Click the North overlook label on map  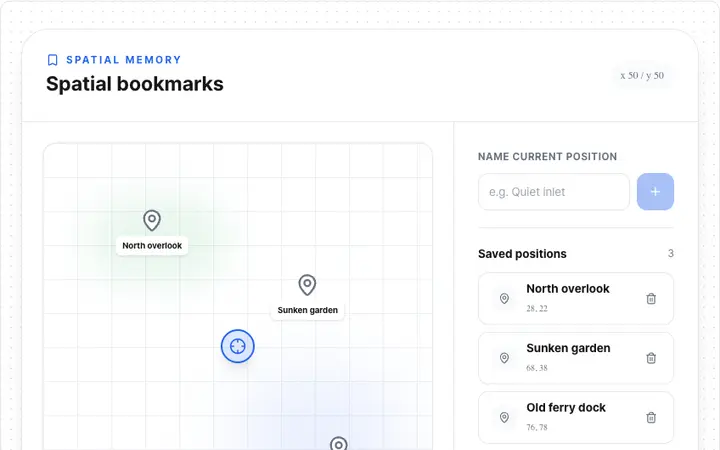[152, 246]
